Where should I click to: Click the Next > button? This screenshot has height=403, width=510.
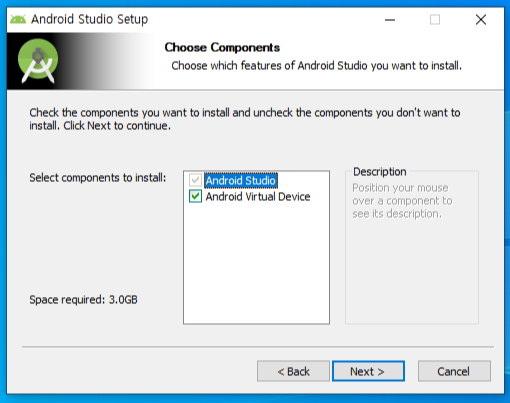click(x=368, y=371)
